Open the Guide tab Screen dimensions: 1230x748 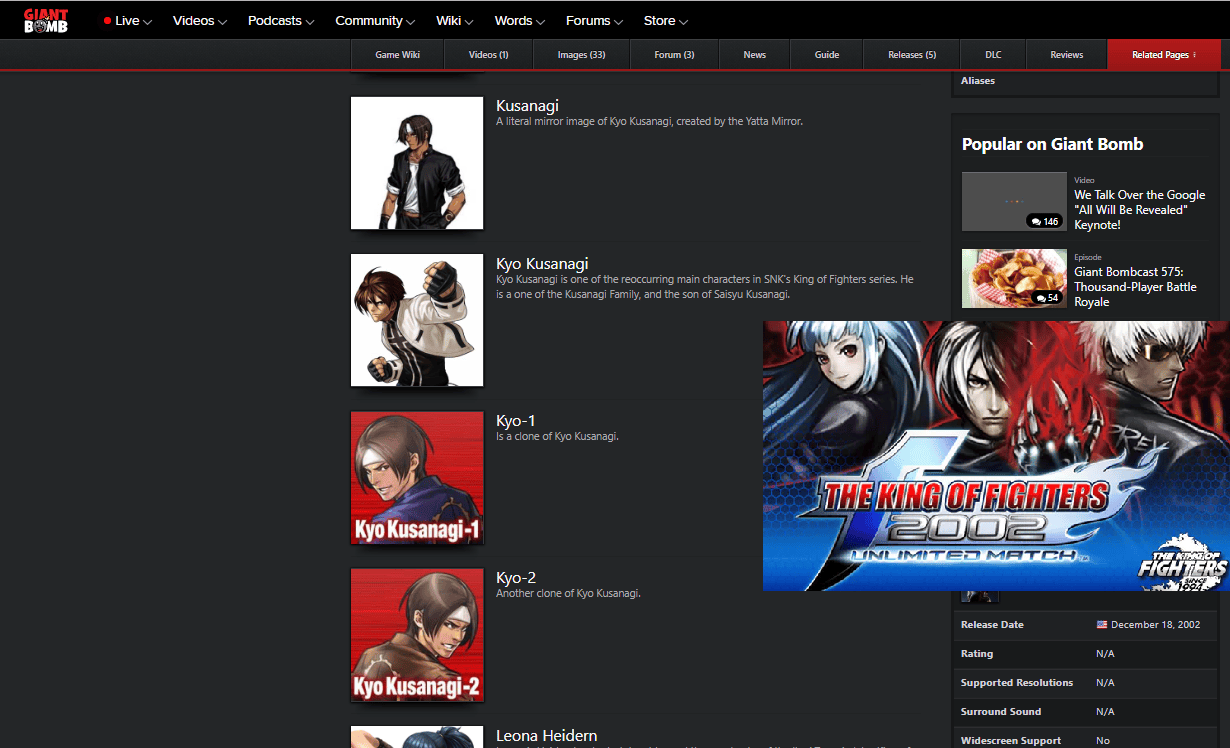pos(826,55)
